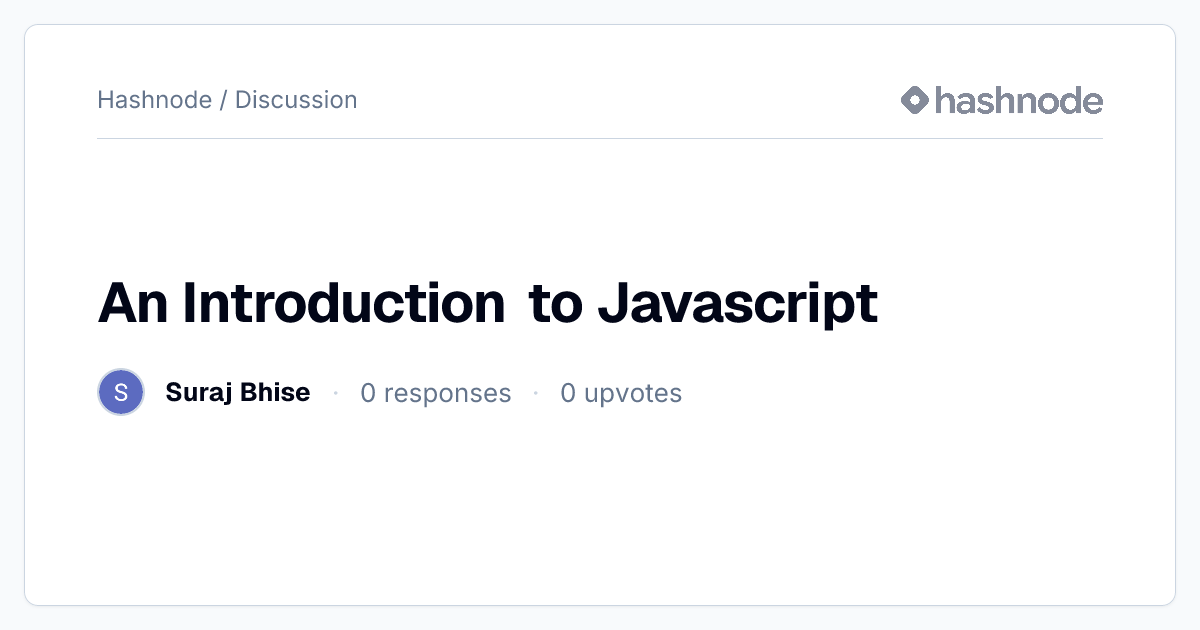Screen dimensions: 1200x630
Task: Click the slash separator in the breadcrumb
Action: pyautogui.click(x=223, y=100)
